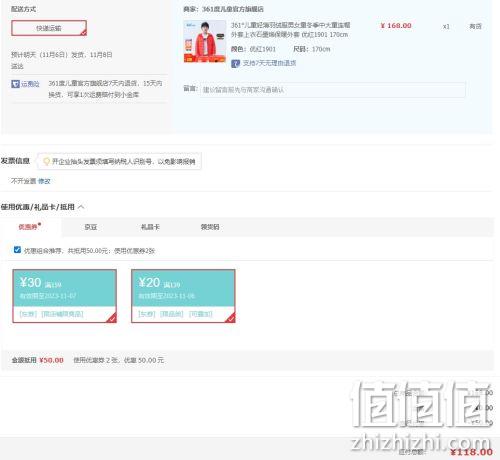
Task: Click the lightbulb icon in invoice tip
Action: point(47,161)
